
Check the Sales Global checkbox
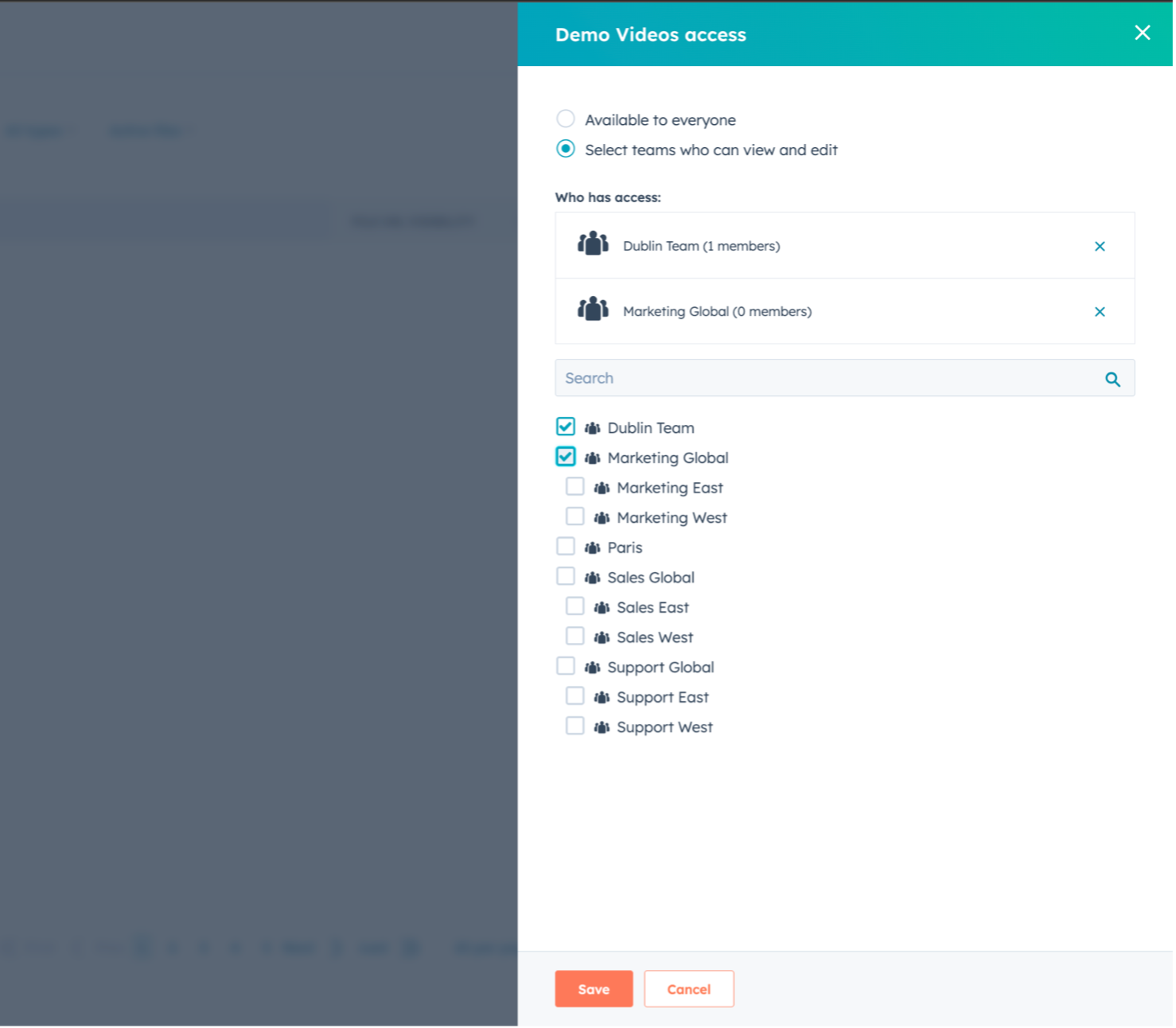(567, 578)
